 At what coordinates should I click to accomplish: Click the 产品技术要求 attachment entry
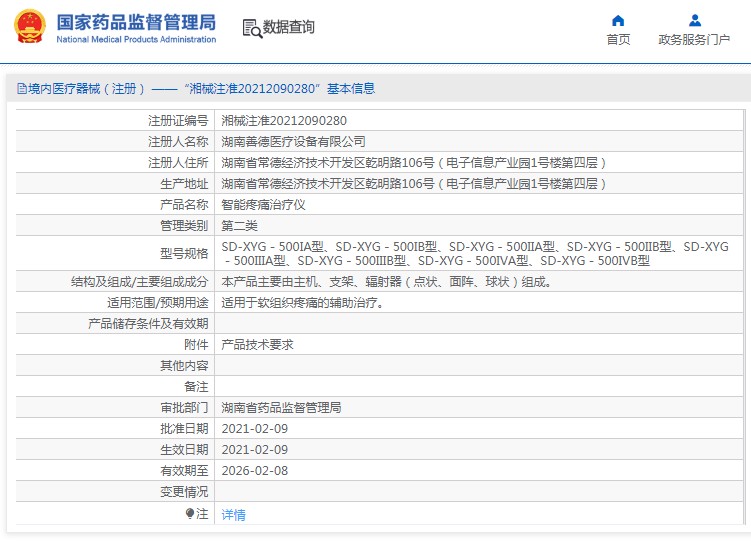(x=257, y=344)
